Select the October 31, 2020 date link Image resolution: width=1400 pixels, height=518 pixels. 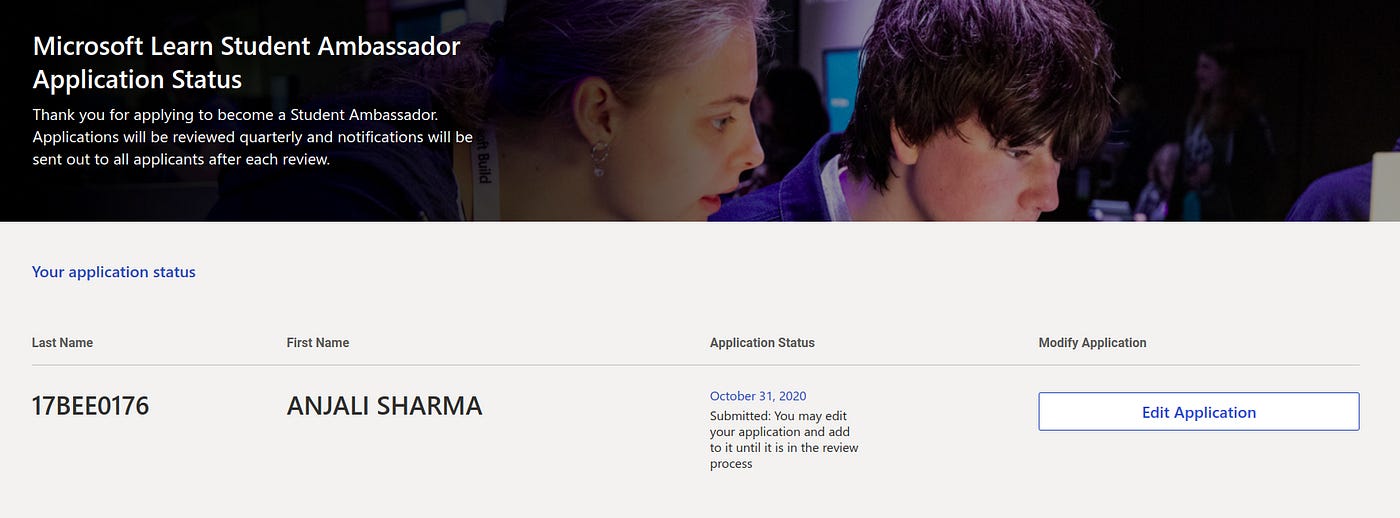(x=758, y=396)
